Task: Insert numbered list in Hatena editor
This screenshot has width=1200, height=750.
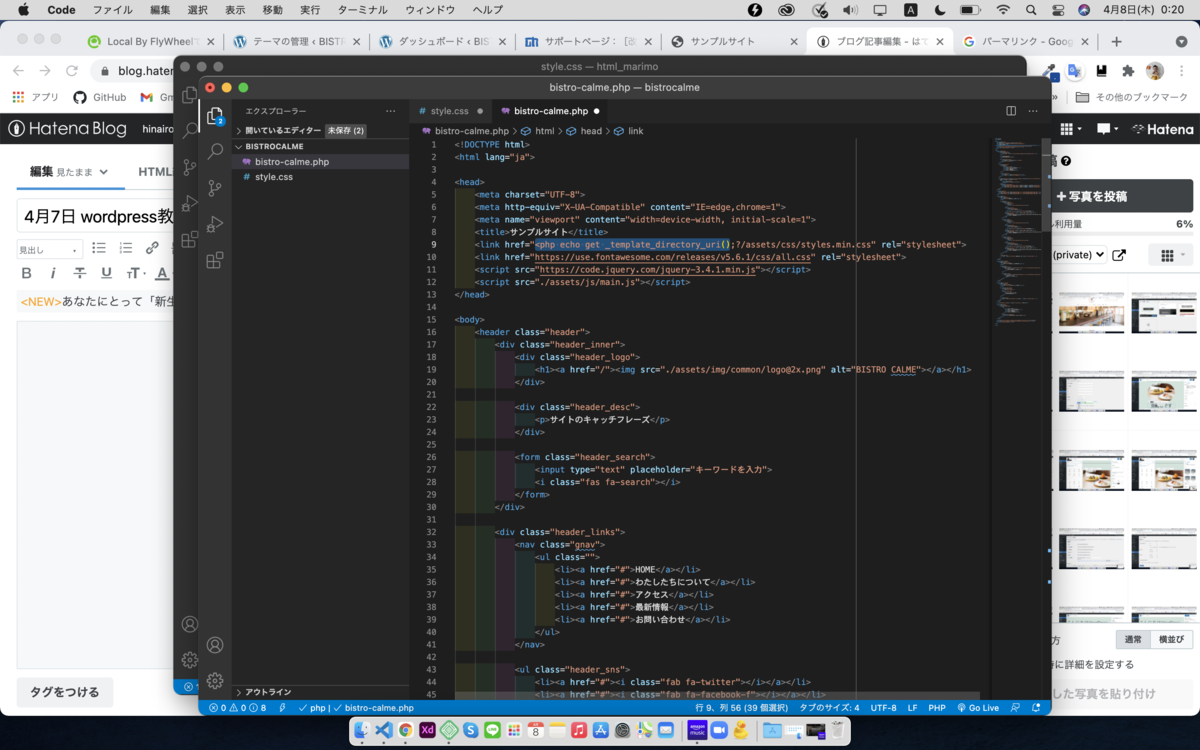Action: (126, 248)
